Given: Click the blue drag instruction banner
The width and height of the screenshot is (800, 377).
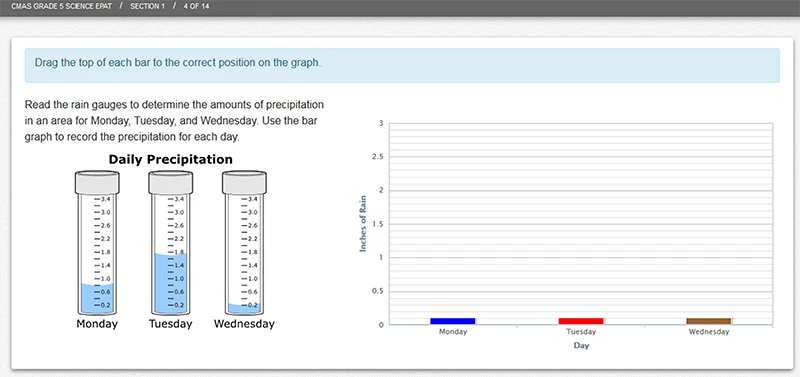Looking at the screenshot, I should [402, 65].
